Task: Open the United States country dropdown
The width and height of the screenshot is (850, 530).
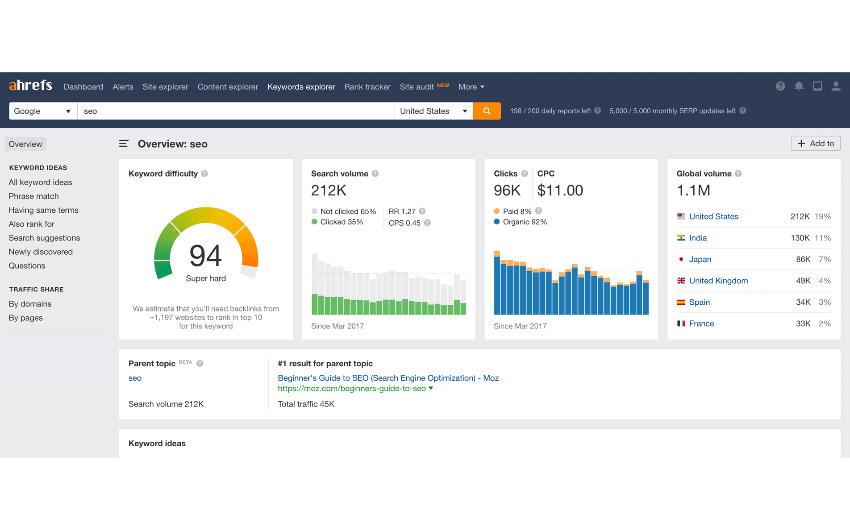Action: tap(433, 111)
